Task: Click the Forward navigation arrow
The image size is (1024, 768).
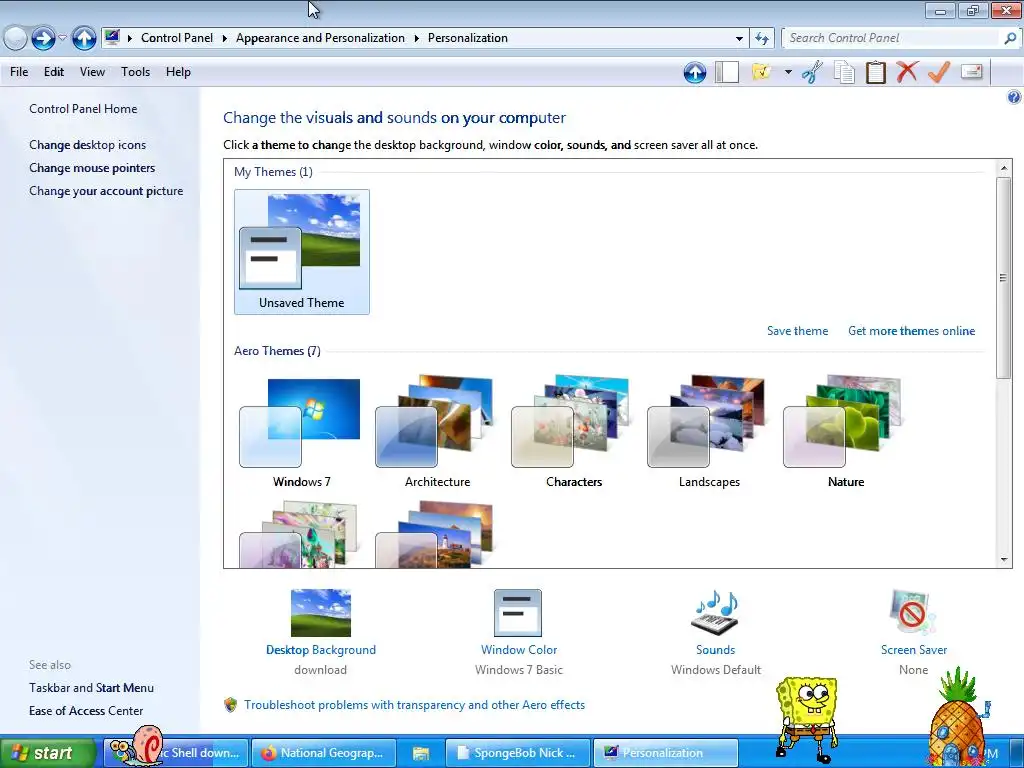Action: [43, 38]
